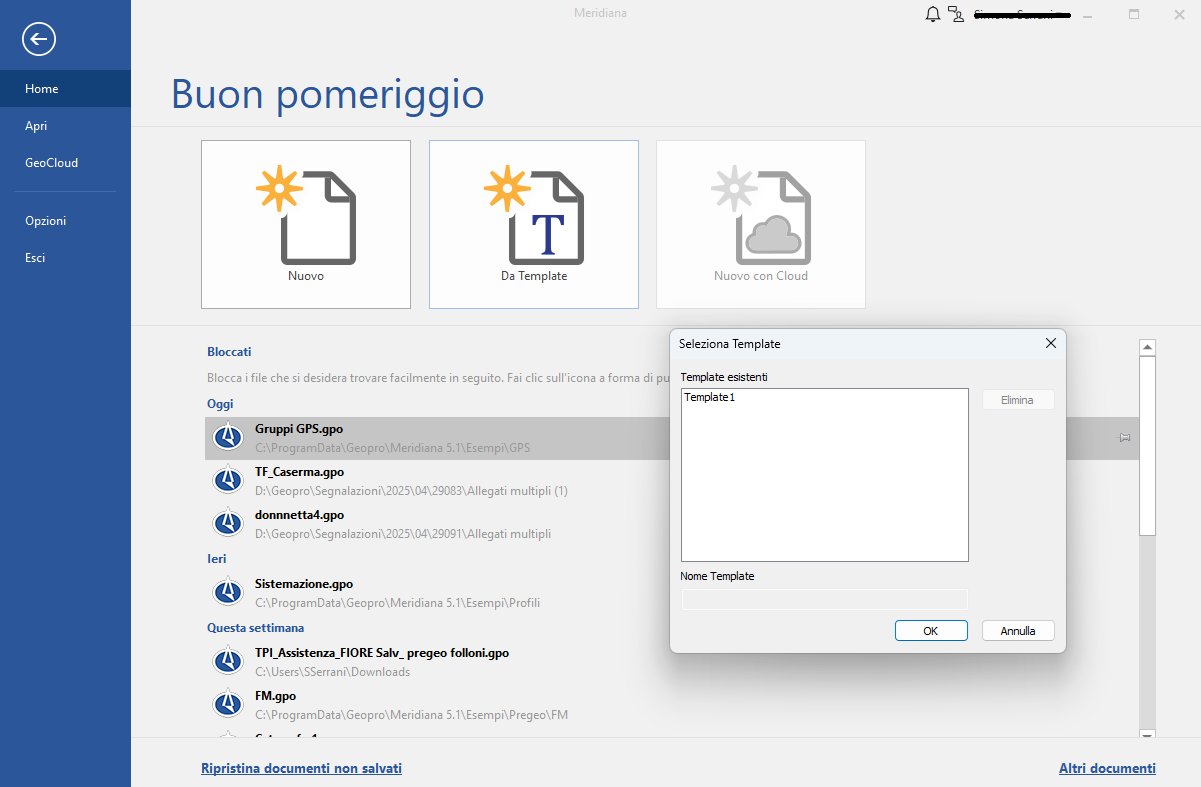Click the scroll down arrow of recent list
This screenshot has height=787, width=1201.
(x=1147, y=734)
